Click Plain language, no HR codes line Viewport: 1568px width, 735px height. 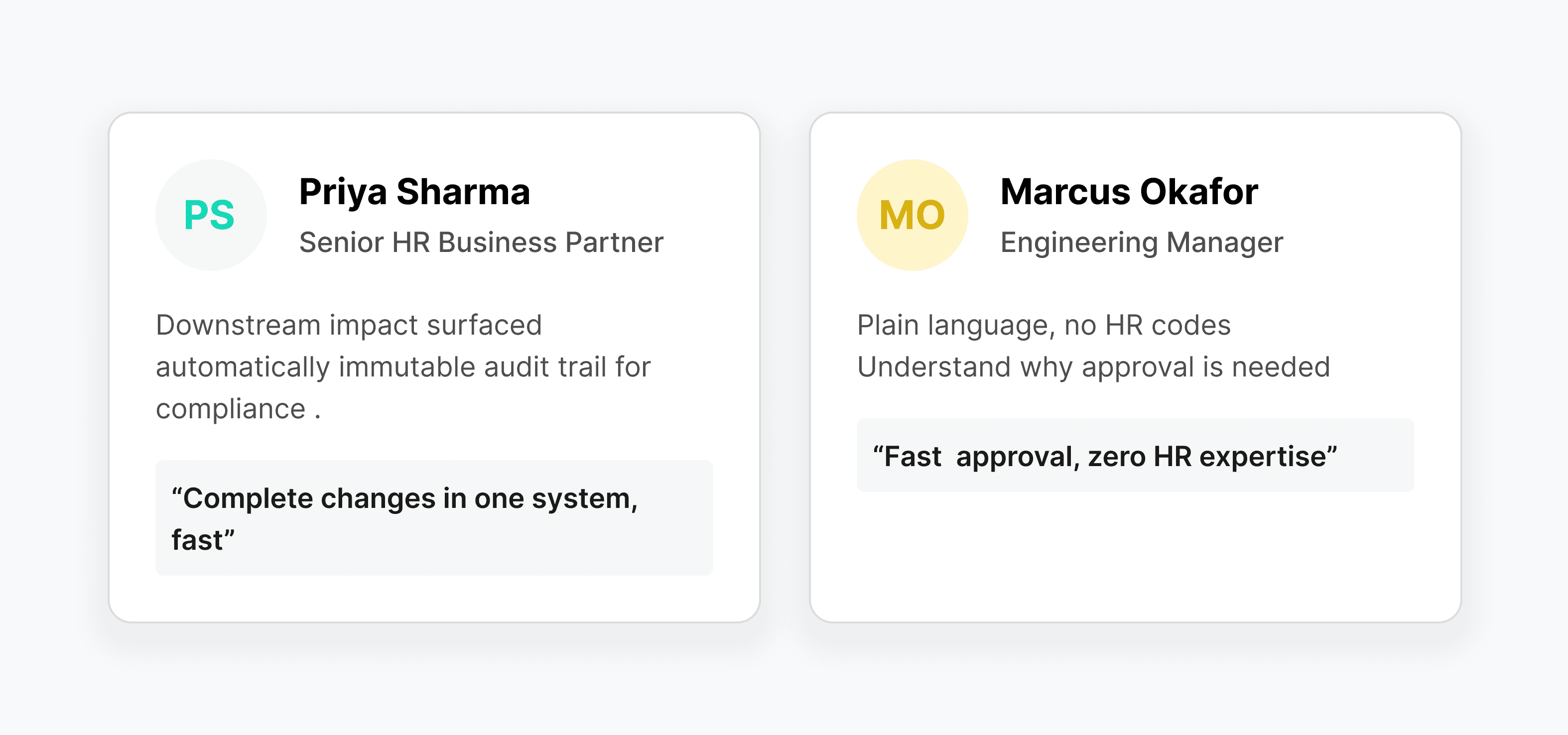click(1044, 325)
